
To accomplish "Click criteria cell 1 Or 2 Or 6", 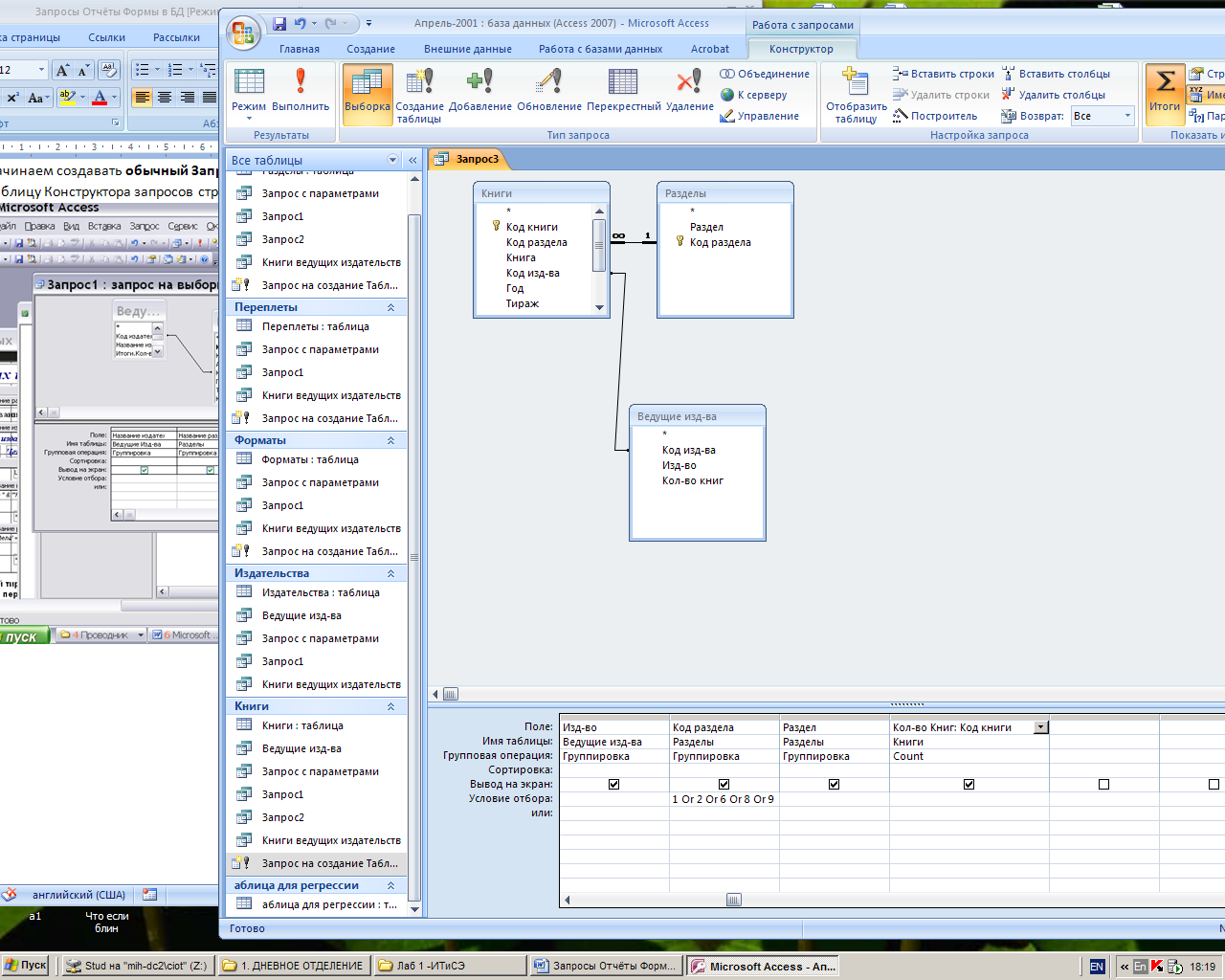I will point(724,799).
